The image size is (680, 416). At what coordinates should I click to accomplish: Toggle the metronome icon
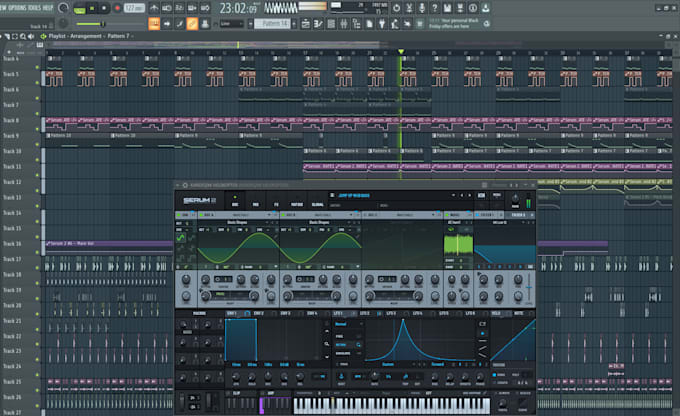coord(154,8)
